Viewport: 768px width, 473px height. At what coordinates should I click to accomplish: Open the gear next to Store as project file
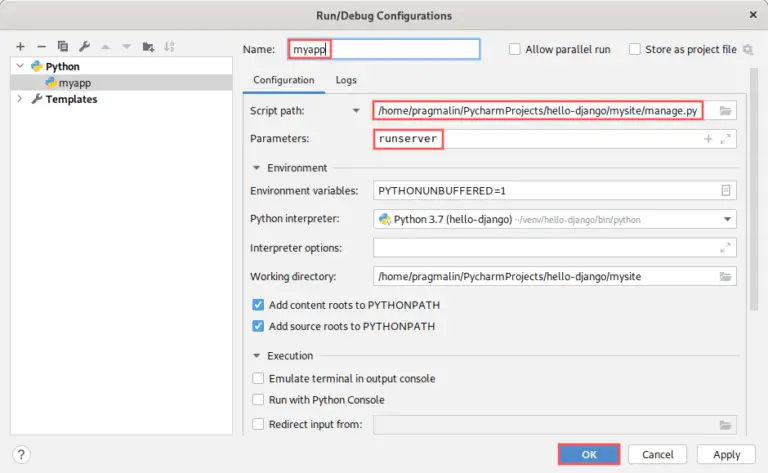(747, 49)
